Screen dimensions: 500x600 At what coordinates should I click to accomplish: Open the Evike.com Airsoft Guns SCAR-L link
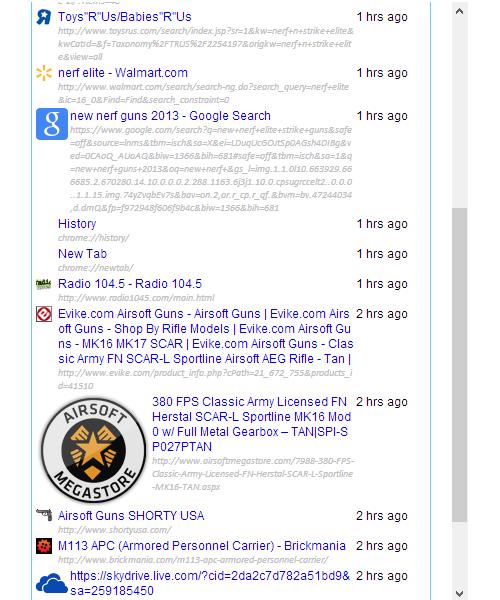pos(205,336)
